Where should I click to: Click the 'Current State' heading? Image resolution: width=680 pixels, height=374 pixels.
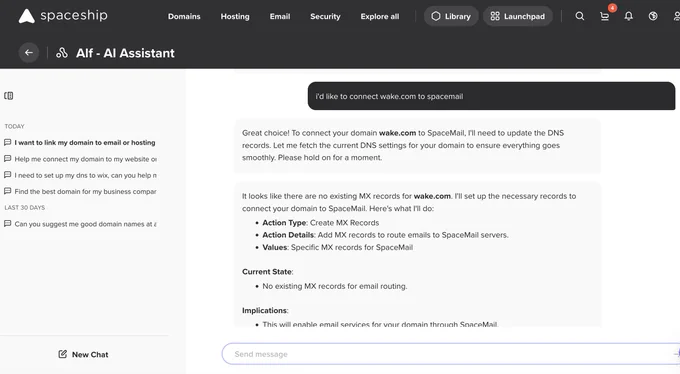pyautogui.click(x=268, y=272)
